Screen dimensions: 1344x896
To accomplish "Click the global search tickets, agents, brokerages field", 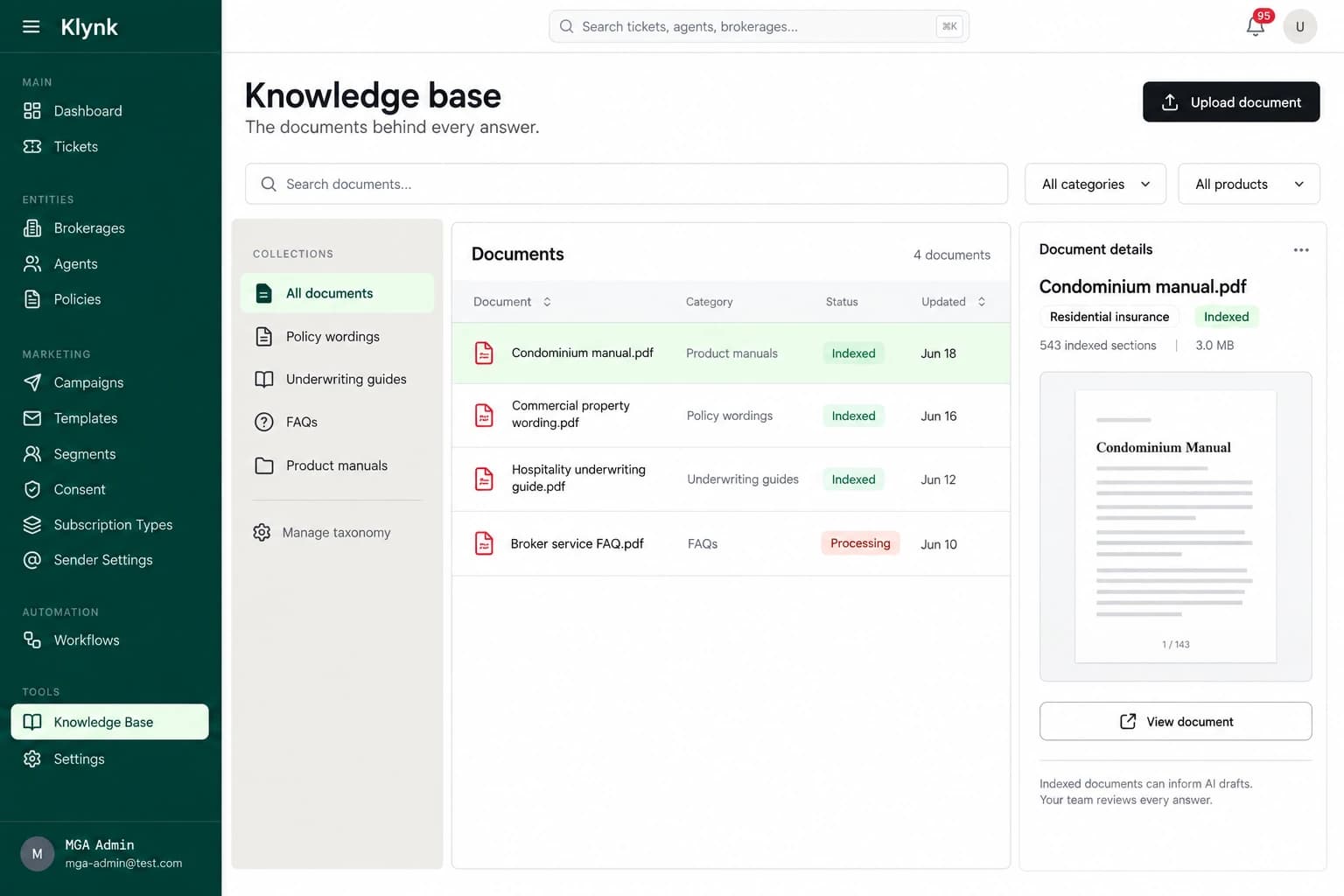I will coord(759,26).
